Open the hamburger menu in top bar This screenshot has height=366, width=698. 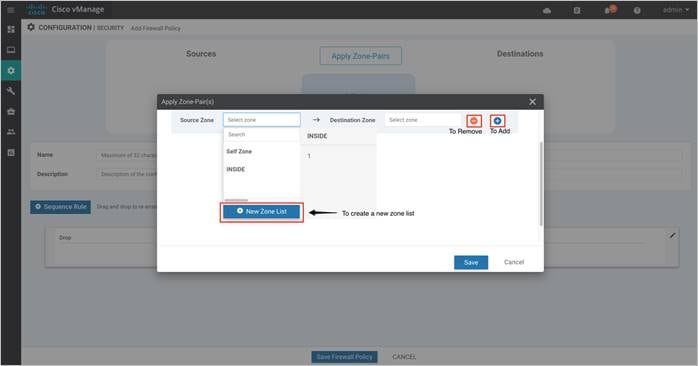[x=11, y=10]
